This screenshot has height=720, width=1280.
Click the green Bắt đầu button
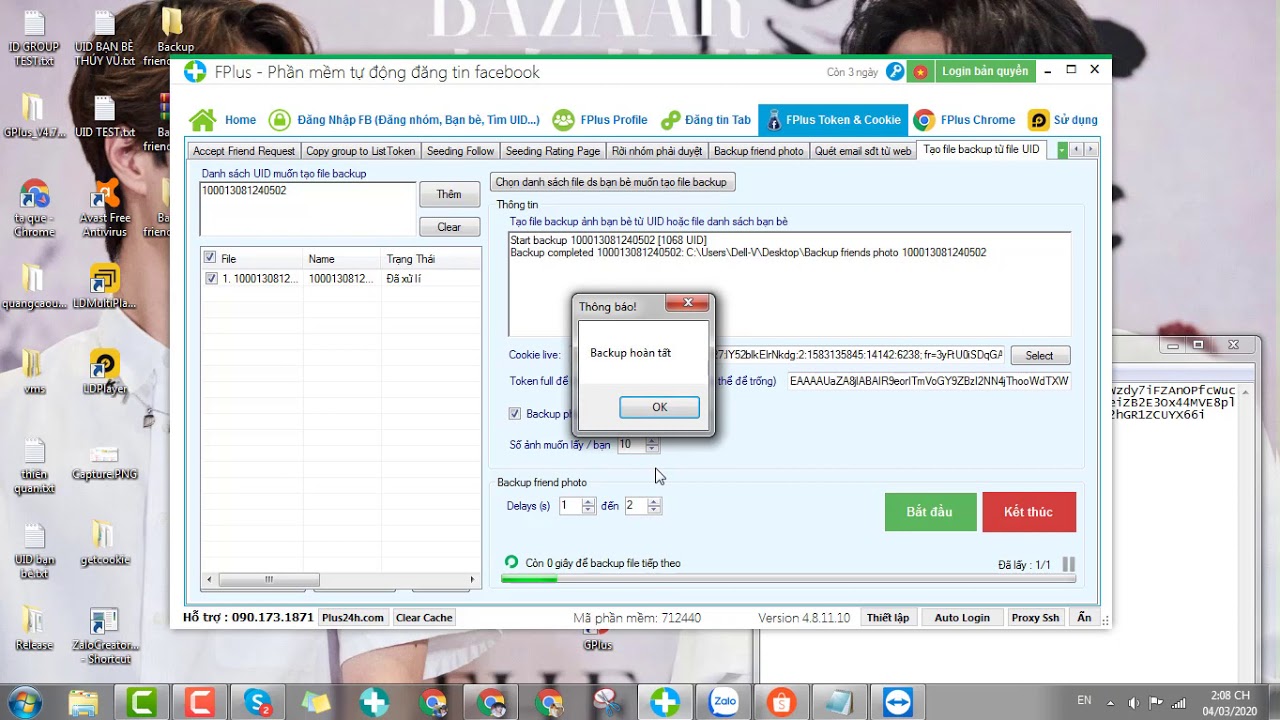(930, 512)
